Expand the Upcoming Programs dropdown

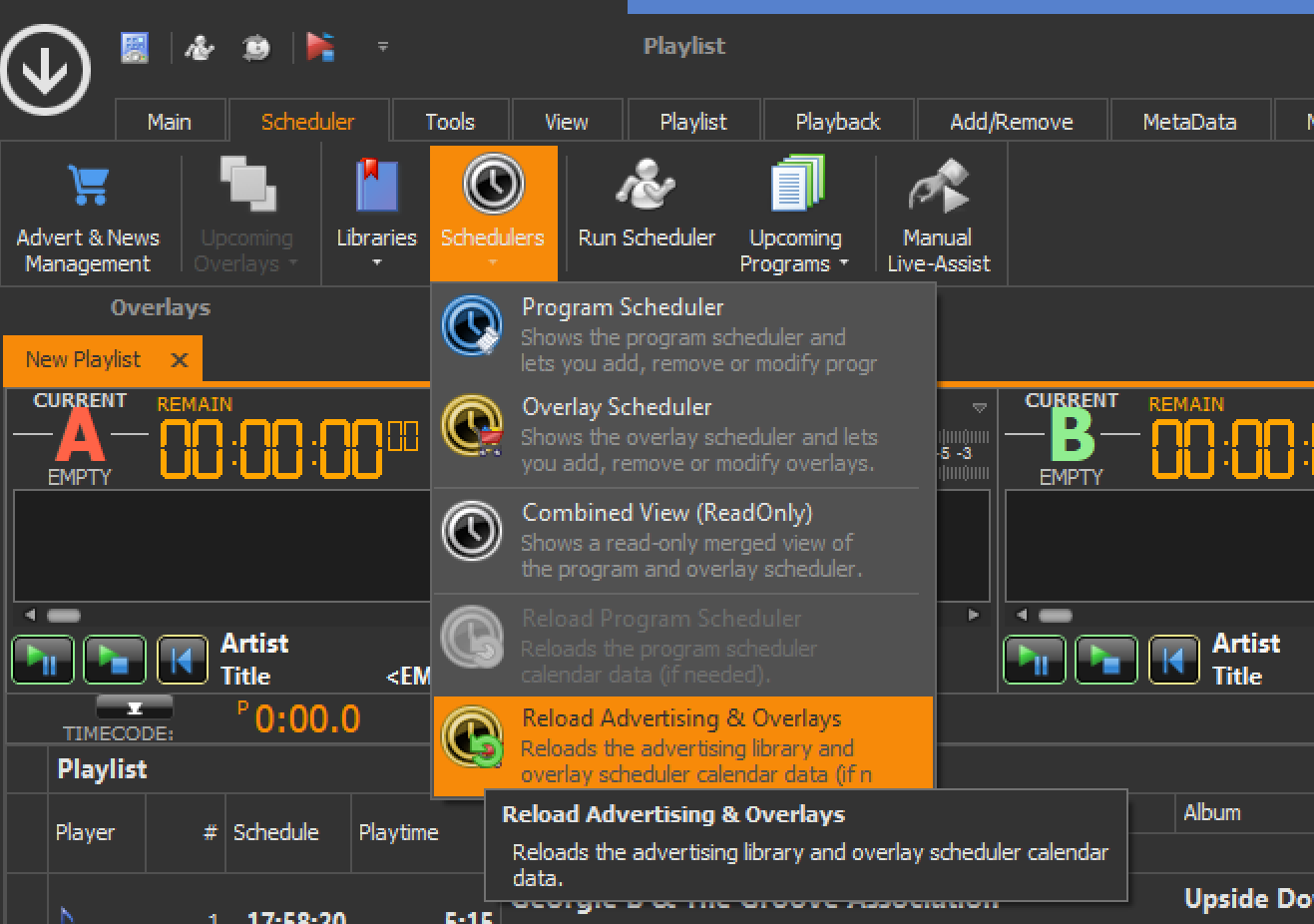[794, 251]
